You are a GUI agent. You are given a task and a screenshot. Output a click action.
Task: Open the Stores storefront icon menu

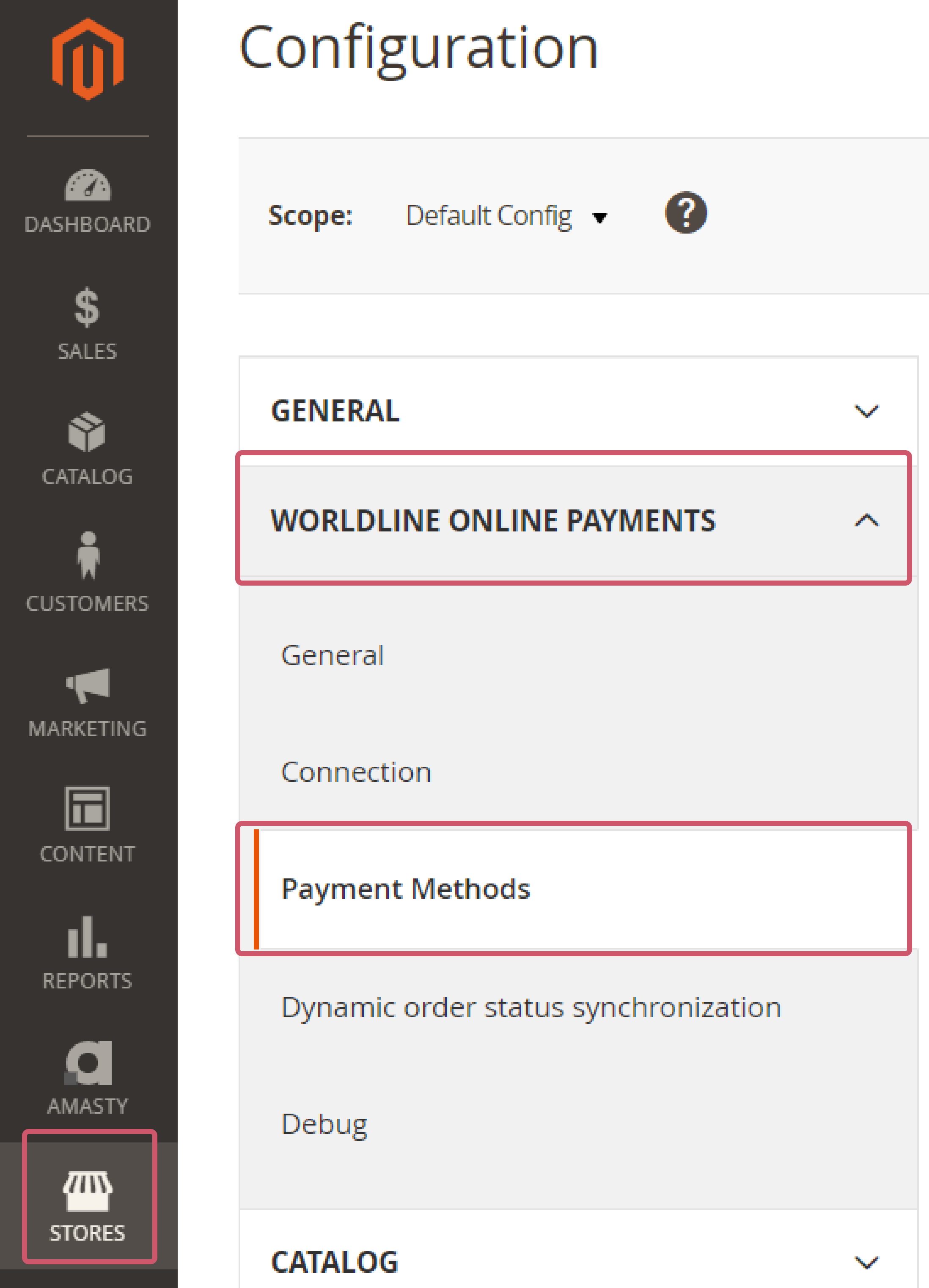pyautogui.click(x=88, y=1191)
